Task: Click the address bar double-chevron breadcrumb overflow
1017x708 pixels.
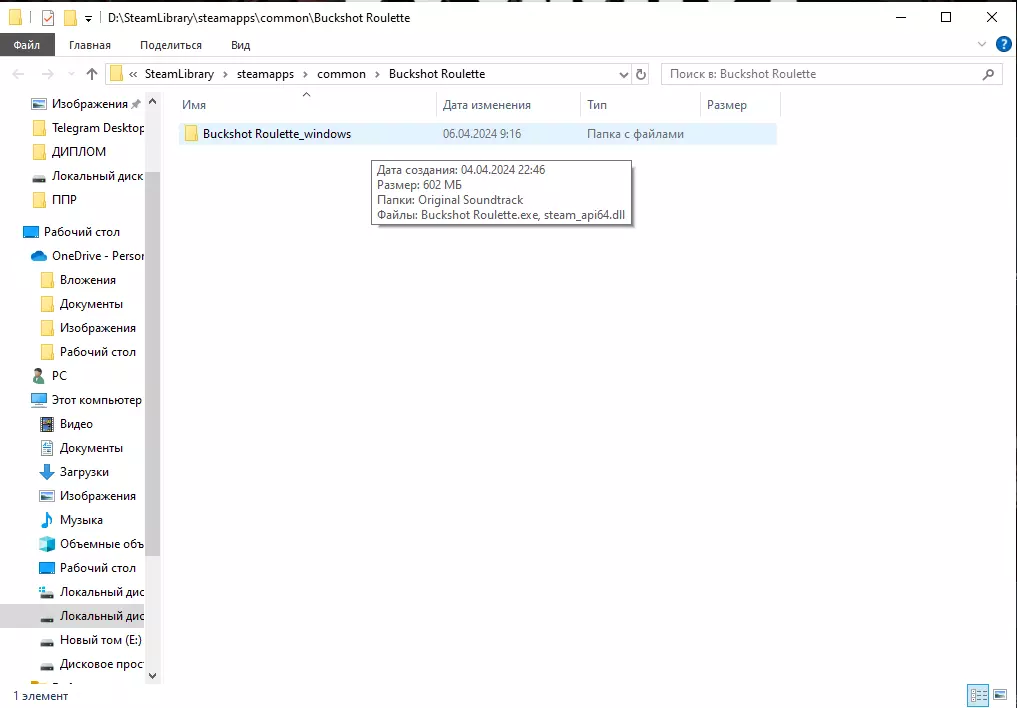Action: point(133,74)
